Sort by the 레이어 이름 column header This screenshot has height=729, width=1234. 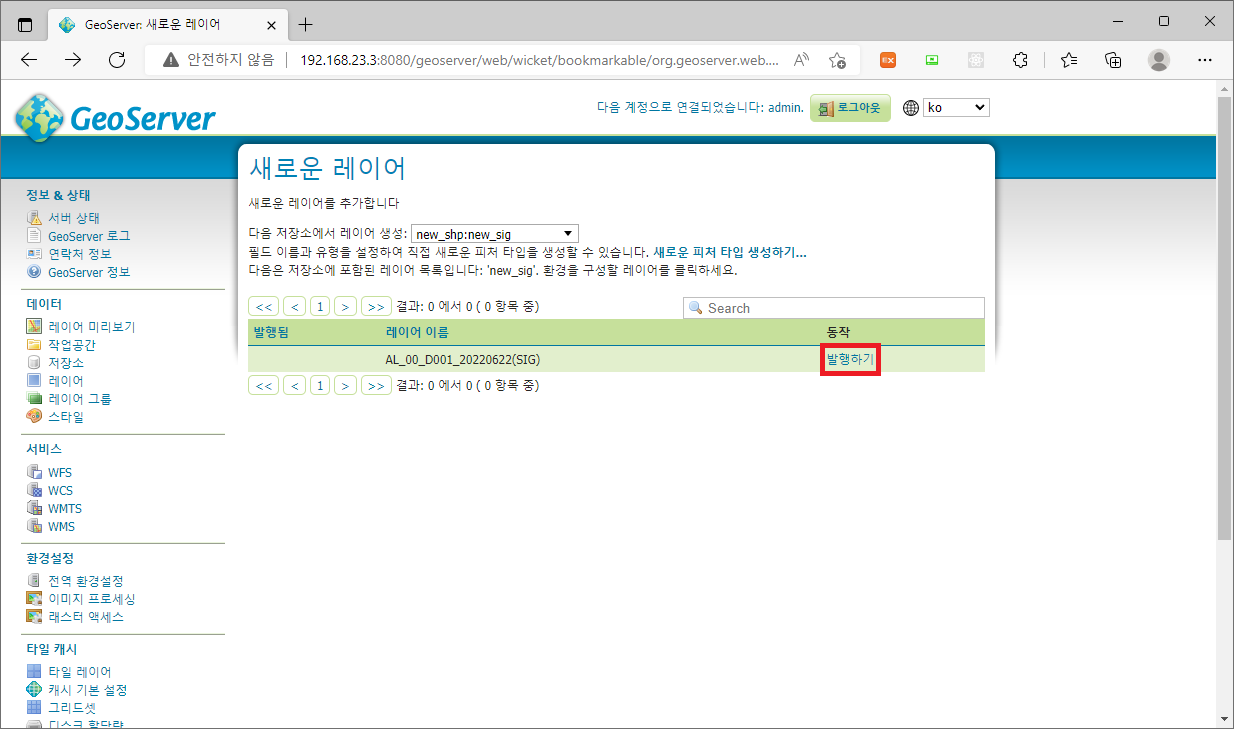coord(417,332)
